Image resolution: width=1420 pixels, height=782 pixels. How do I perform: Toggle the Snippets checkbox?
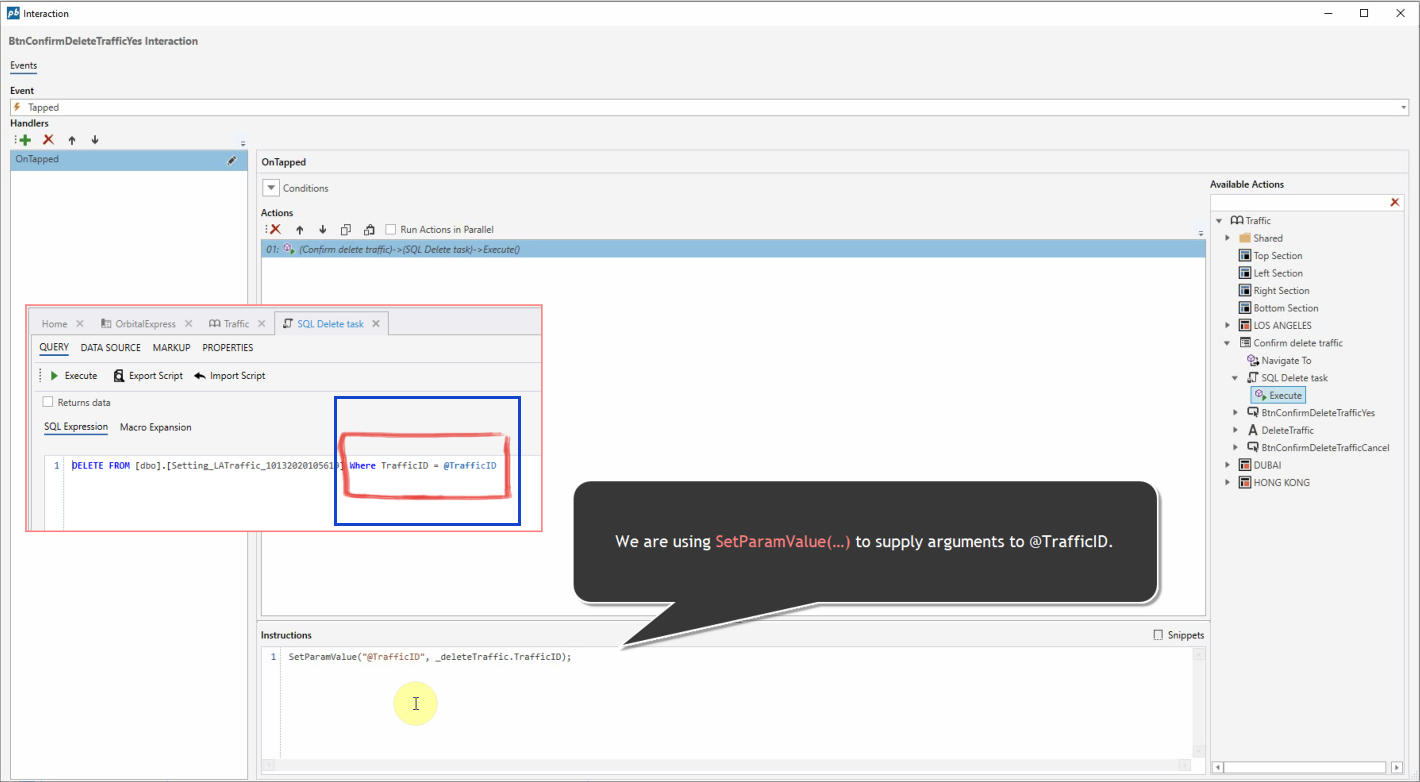(x=1158, y=635)
